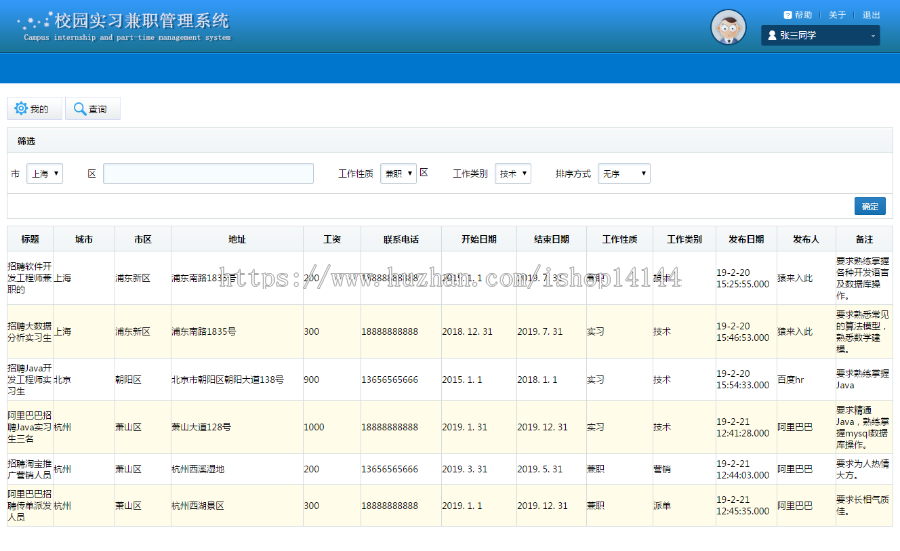Click the 工资 column header
The height and width of the screenshot is (551, 900).
coord(332,239)
